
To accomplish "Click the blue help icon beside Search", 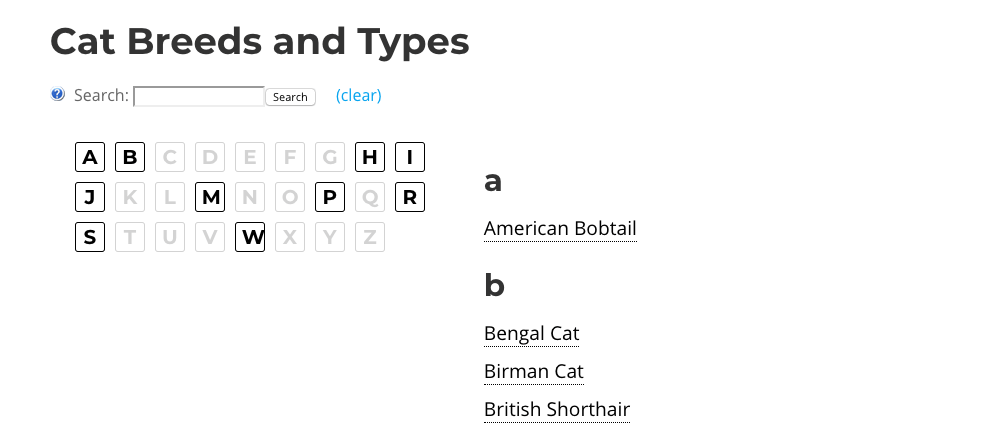I will click(x=58, y=95).
